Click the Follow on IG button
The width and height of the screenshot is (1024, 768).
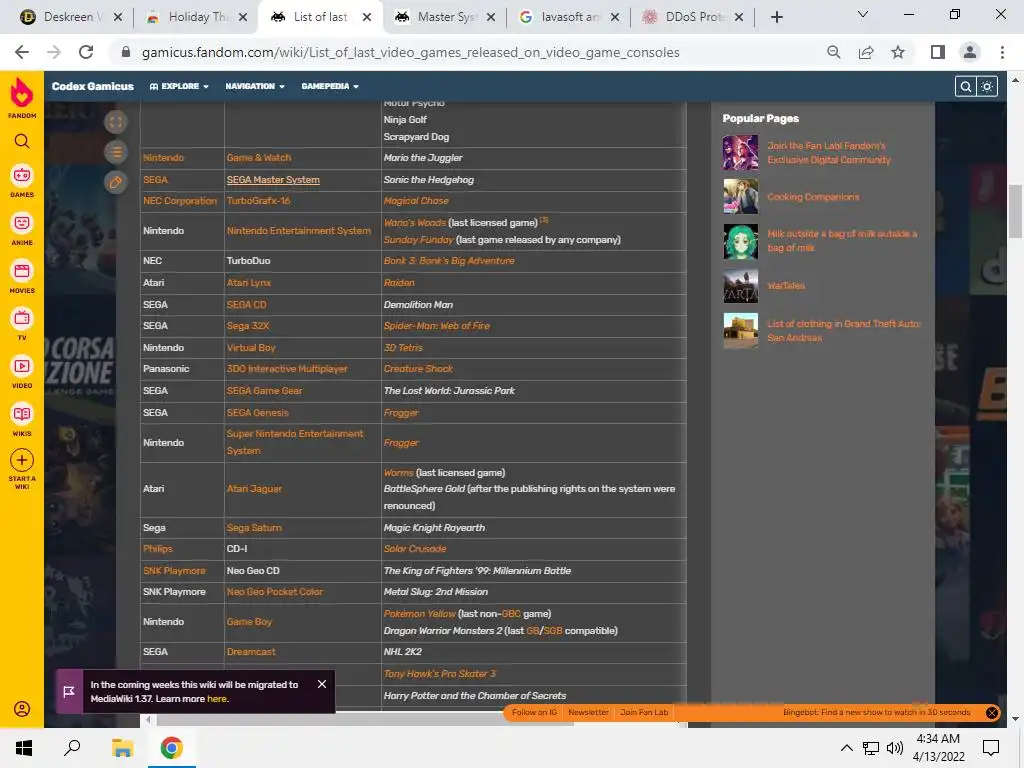pos(534,712)
